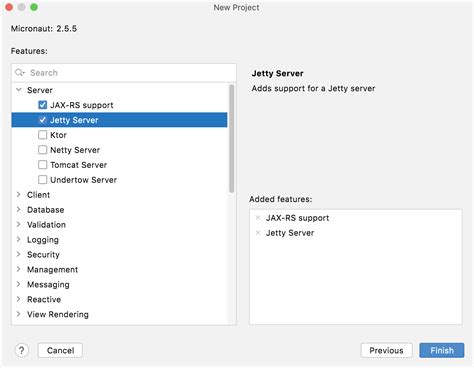Image resolution: width=474 pixels, height=368 pixels.
Task: Select the Validation tree label
Action: point(46,225)
